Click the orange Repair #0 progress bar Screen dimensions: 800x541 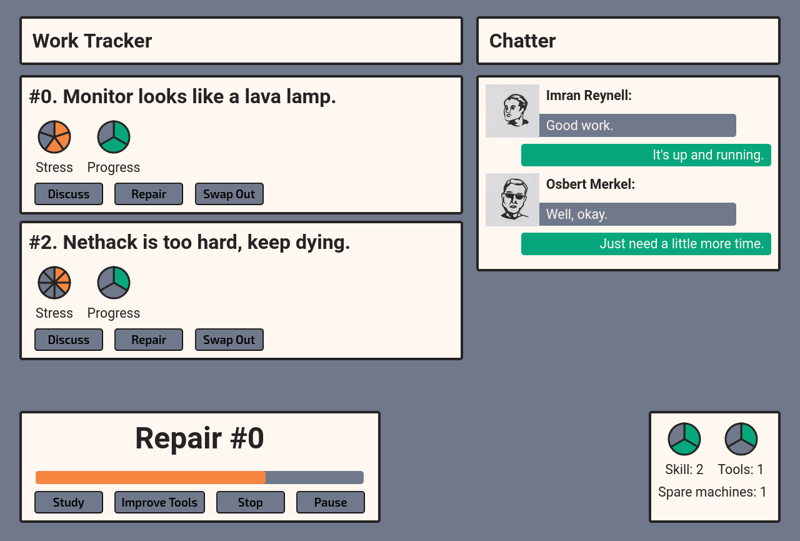click(x=199, y=478)
